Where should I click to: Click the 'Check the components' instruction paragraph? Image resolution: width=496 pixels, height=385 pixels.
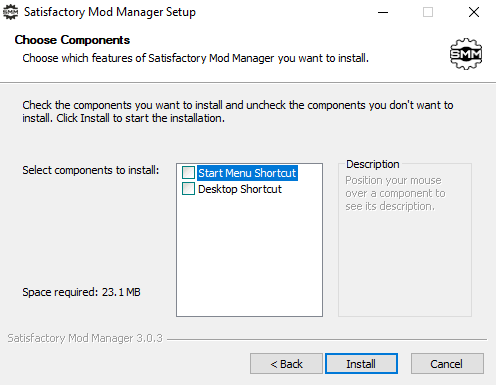click(238, 112)
